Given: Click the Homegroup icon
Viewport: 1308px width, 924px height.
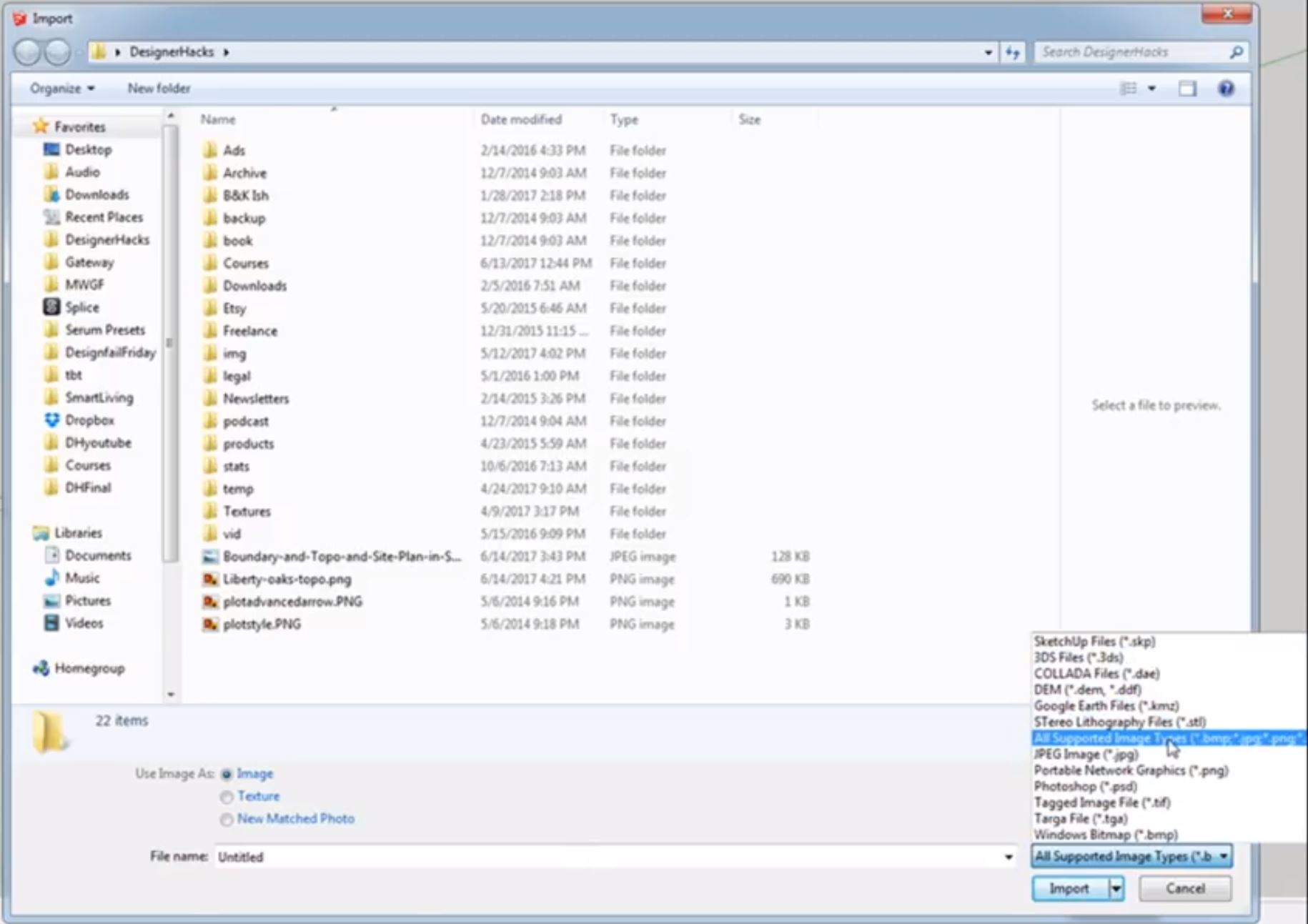Looking at the screenshot, I should tap(41, 668).
